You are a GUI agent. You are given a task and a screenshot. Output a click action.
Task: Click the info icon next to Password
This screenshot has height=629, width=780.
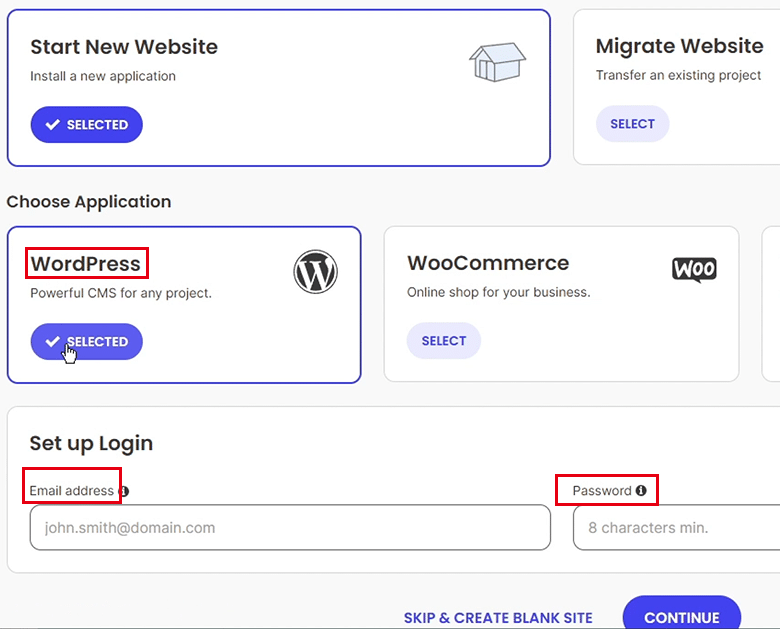point(641,491)
